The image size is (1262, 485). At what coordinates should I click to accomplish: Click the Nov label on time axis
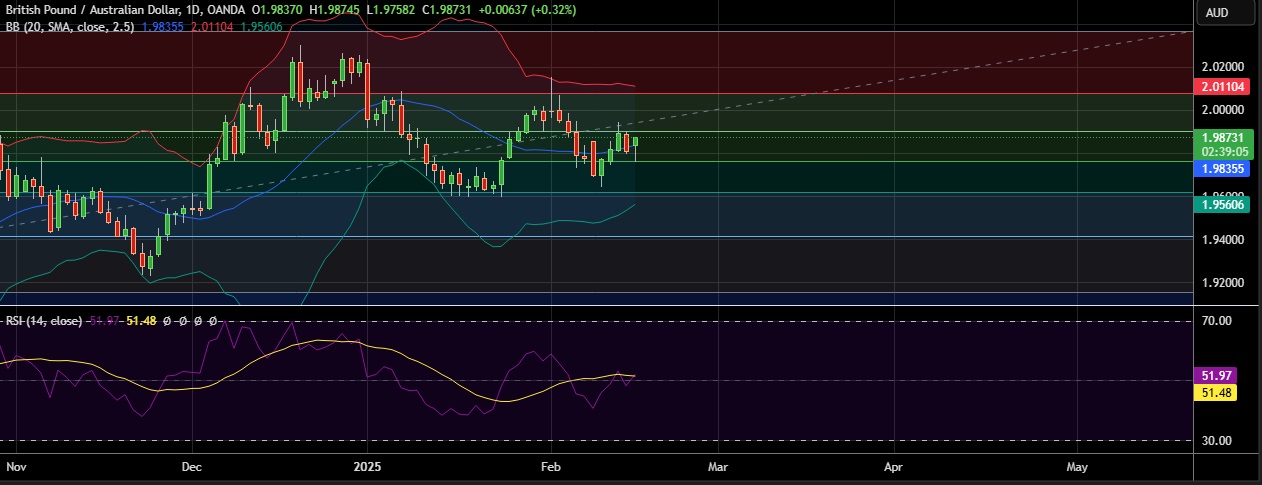click(x=16, y=467)
